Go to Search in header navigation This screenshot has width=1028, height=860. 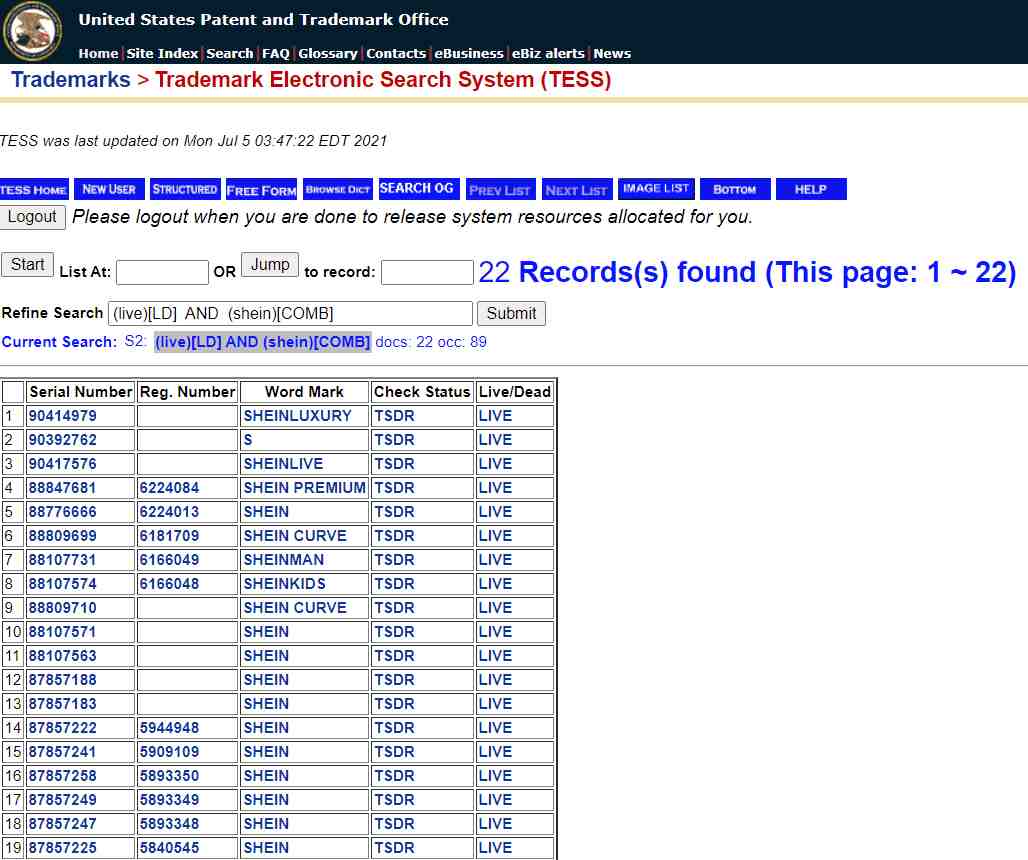pos(229,54)
